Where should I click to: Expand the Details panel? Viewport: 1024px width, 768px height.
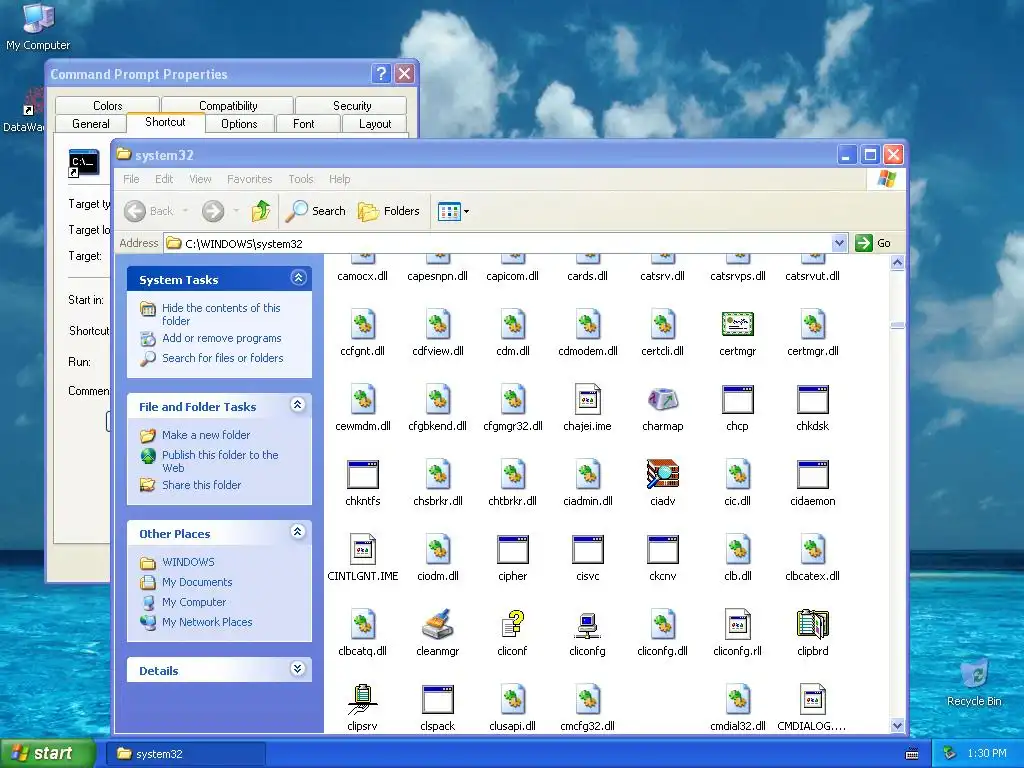click(298, 669)
